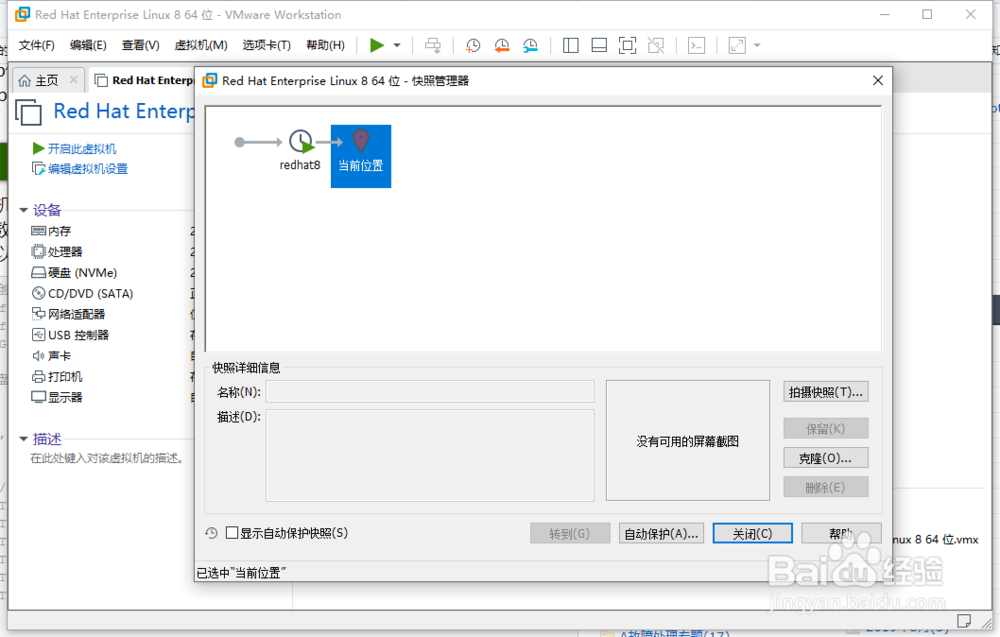Click the revert to snapshot icon
This screenshot has height=637, width=1000.
click(x=502, y=45)
